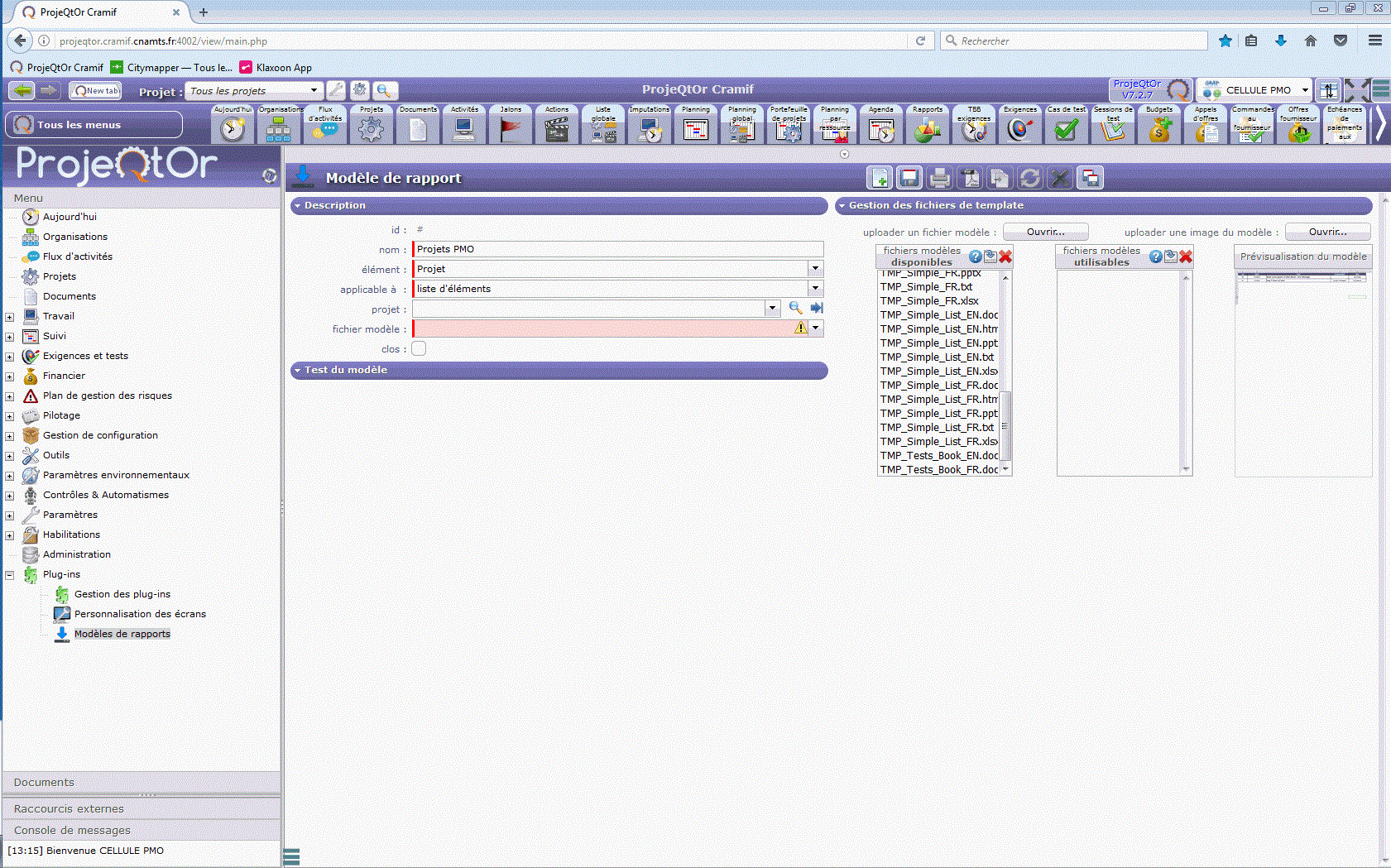Expand the Financier menu node
The width and height of the screenshot is (1391, 868).
10,376
